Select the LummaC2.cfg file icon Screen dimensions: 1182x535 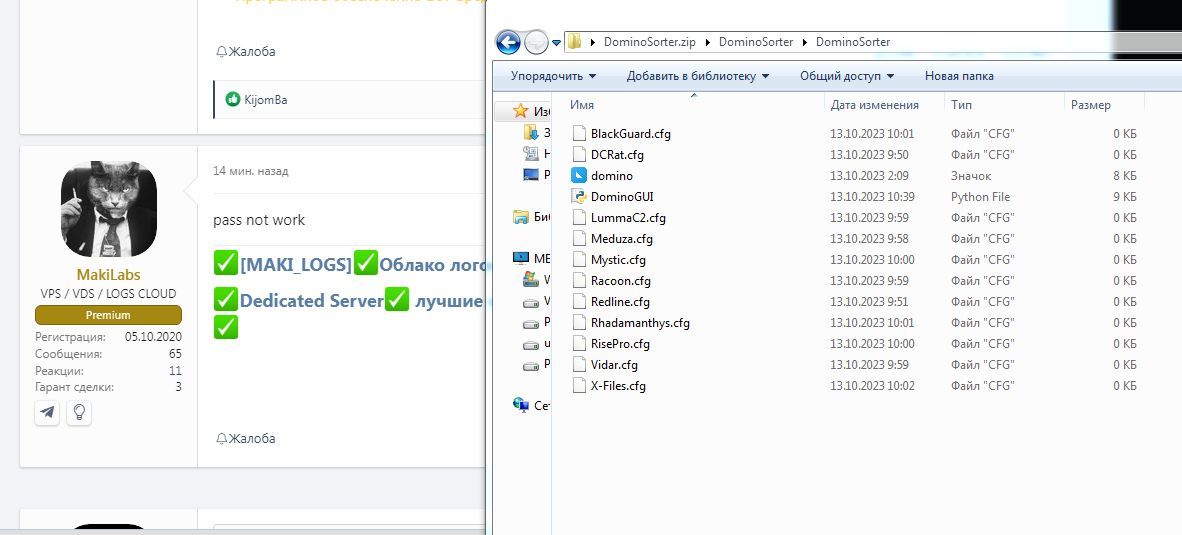click(x=579, y=218)
